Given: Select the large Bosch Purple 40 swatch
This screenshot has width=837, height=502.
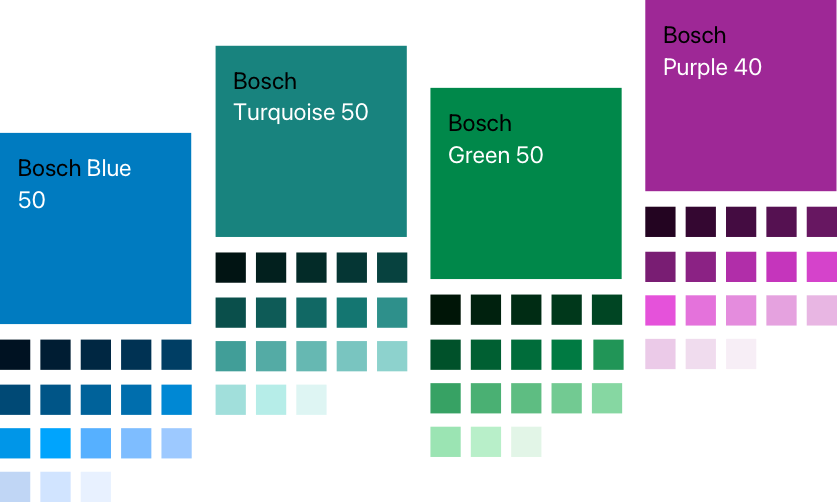Looking at the screenshot, I should coord(741,96).
